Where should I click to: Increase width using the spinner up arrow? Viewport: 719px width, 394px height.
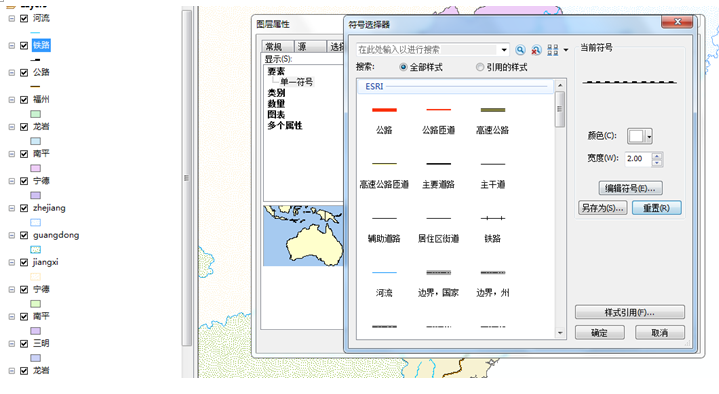click(657, 155)
